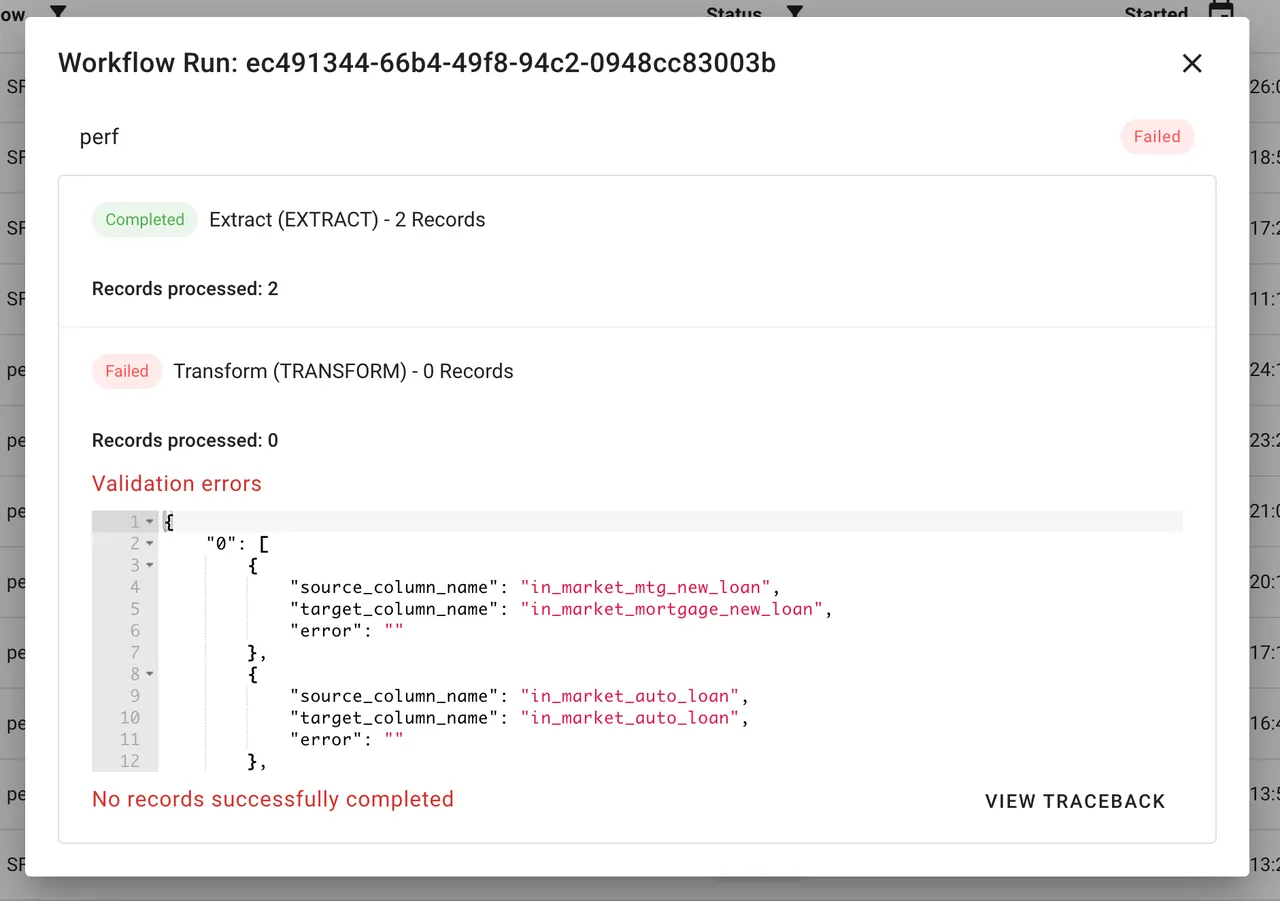
Task: Click the Failed chip on Transform step
Action: 127,371
